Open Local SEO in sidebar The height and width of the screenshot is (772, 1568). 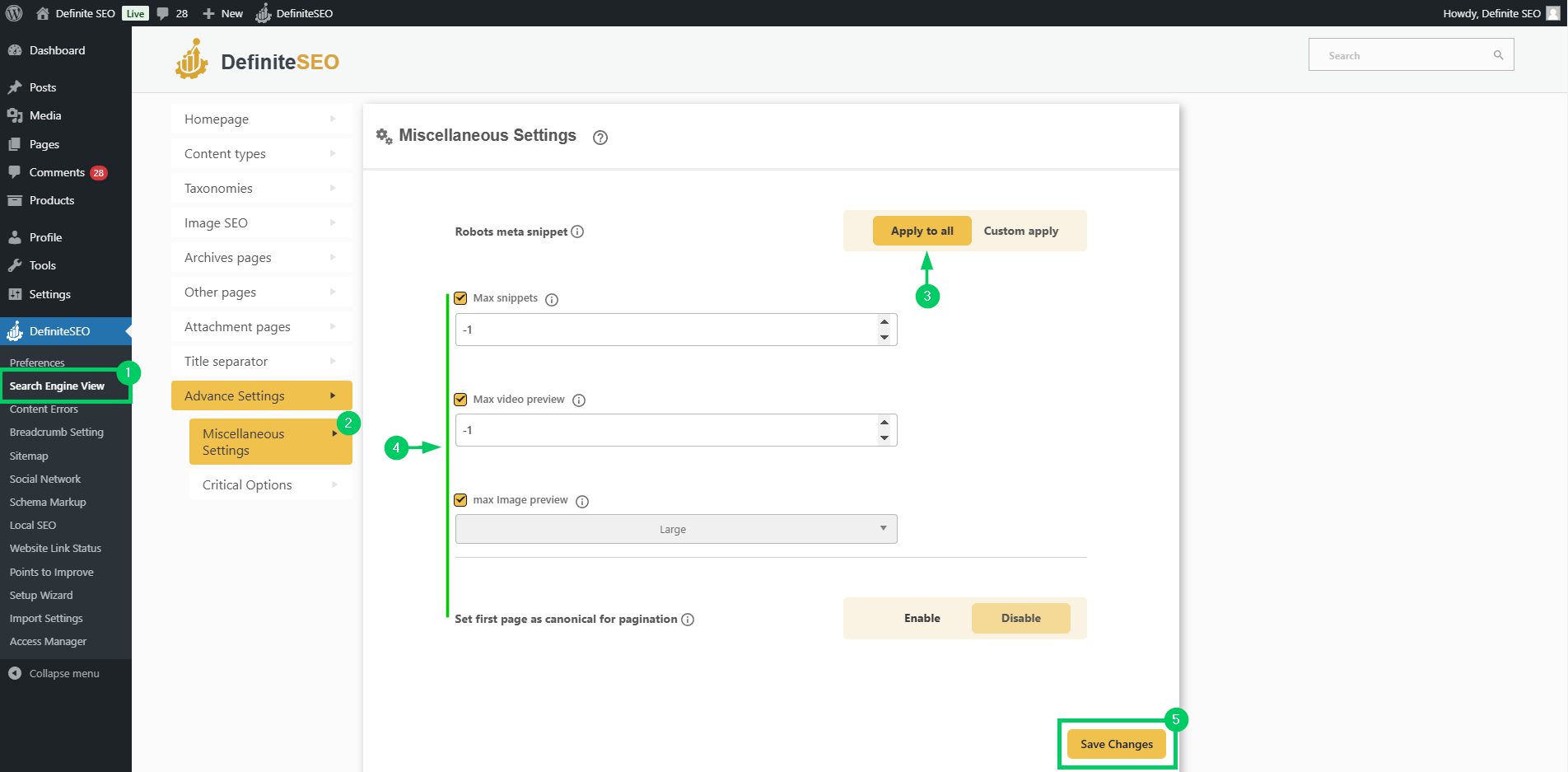(33, 525)
